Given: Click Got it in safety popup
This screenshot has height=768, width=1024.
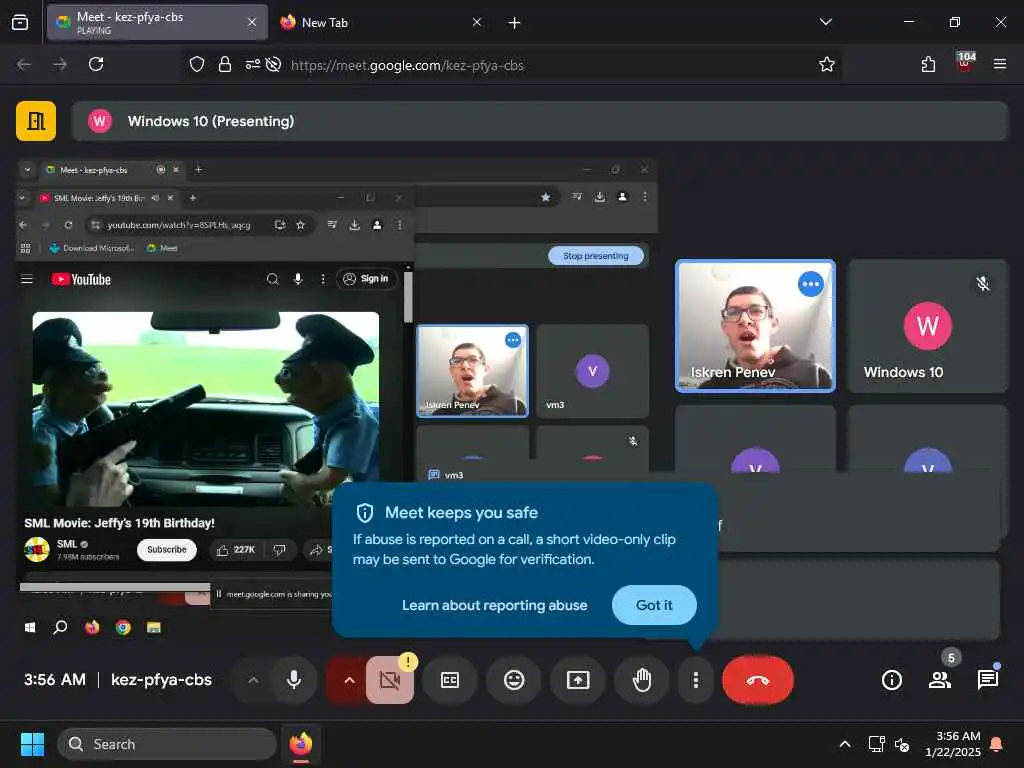Looking at the screenshot, I should tap(654, 605).
